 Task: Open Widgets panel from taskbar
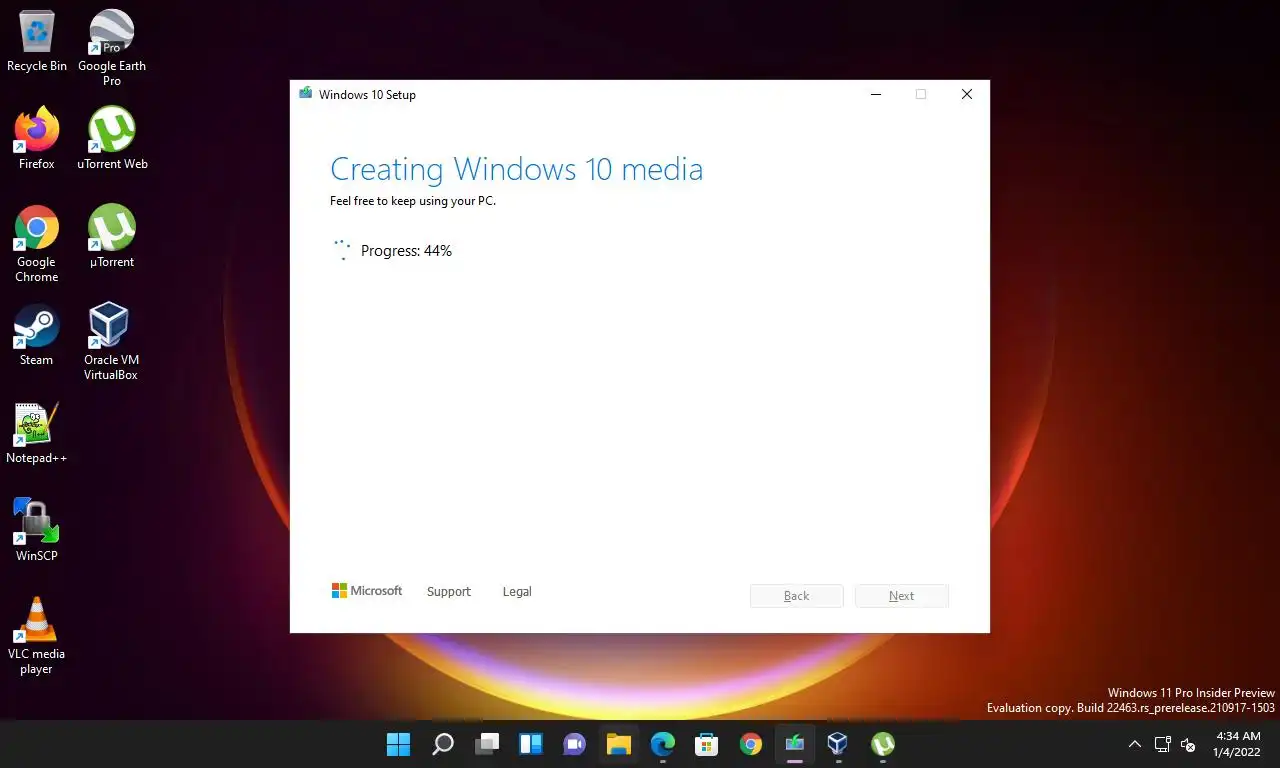[531, 744]
